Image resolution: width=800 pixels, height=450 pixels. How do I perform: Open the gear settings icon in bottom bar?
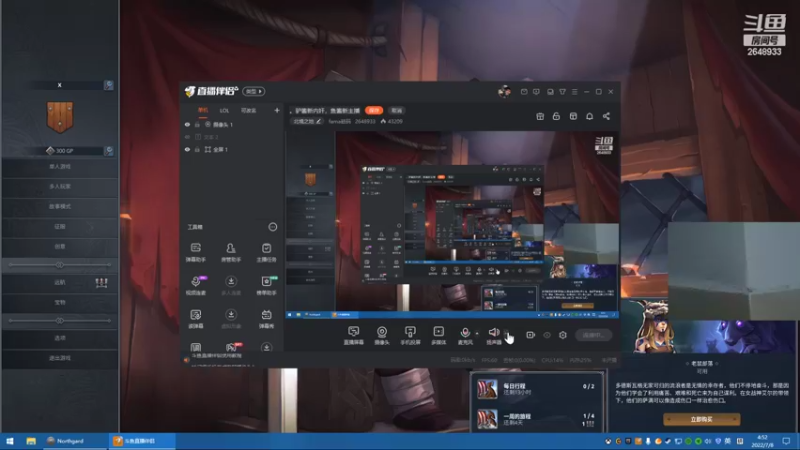click(x=563, y=335)
